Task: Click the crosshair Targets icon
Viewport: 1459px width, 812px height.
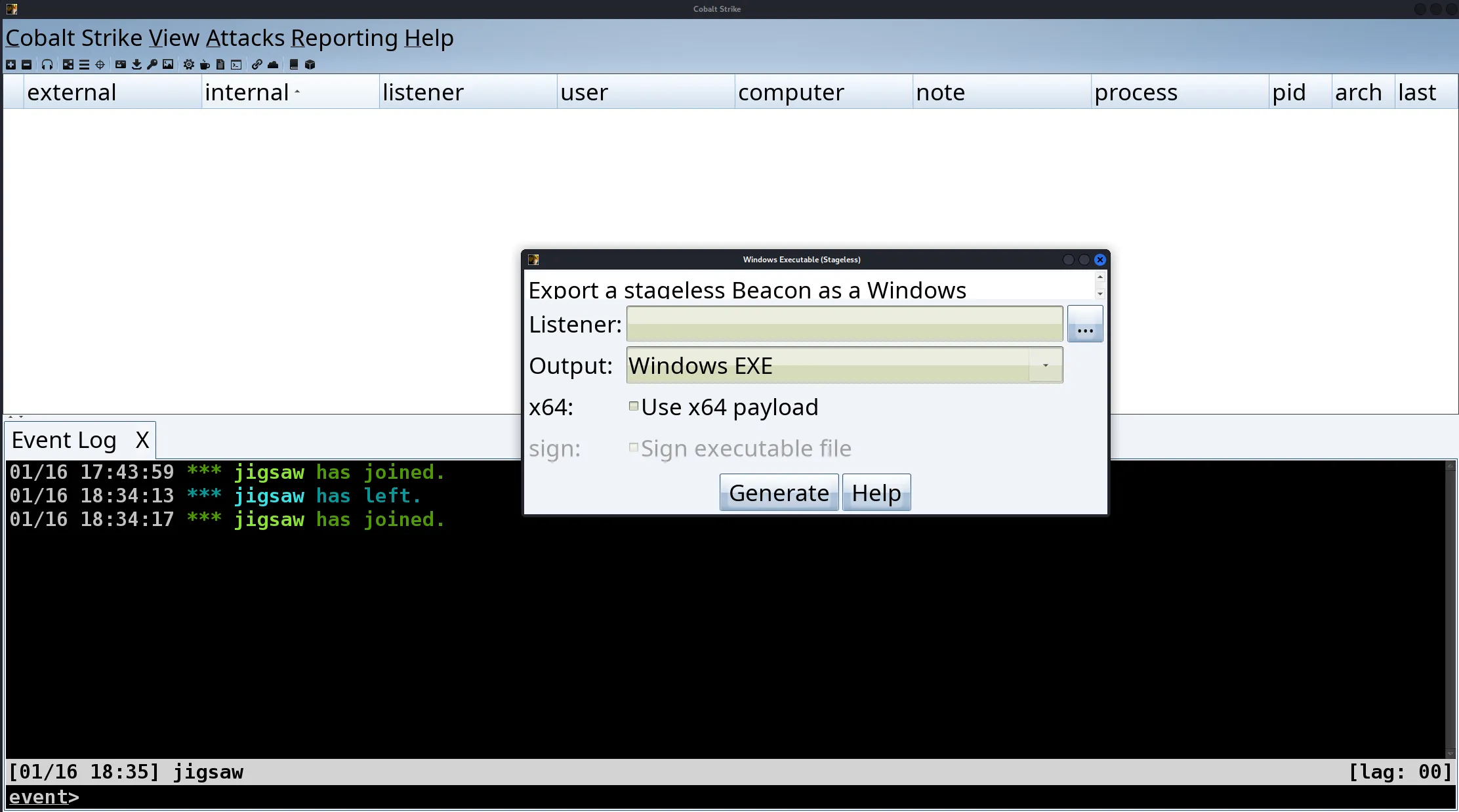Action: coord(100,64)
